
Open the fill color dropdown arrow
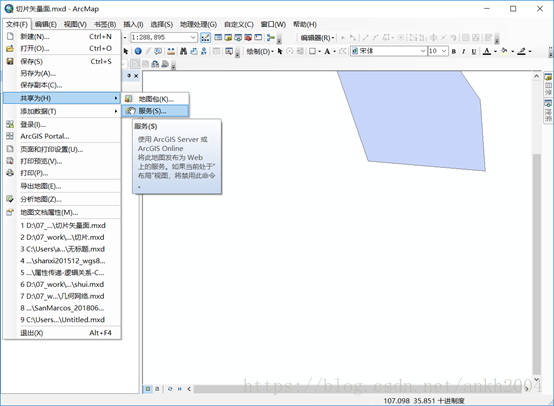(512, 52)
